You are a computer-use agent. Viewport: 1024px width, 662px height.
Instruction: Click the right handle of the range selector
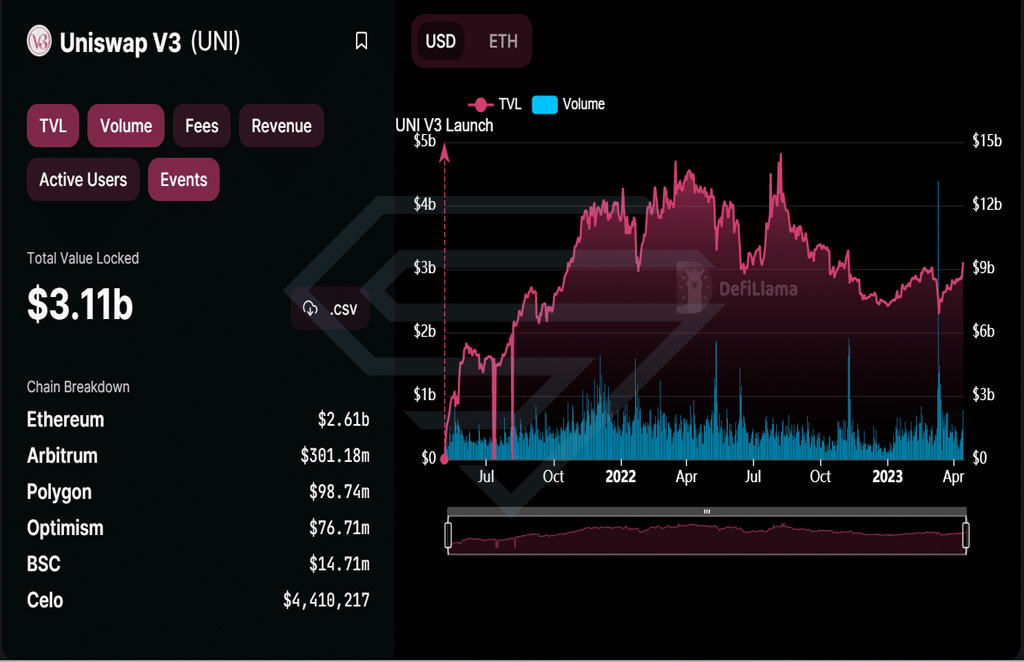966,534
